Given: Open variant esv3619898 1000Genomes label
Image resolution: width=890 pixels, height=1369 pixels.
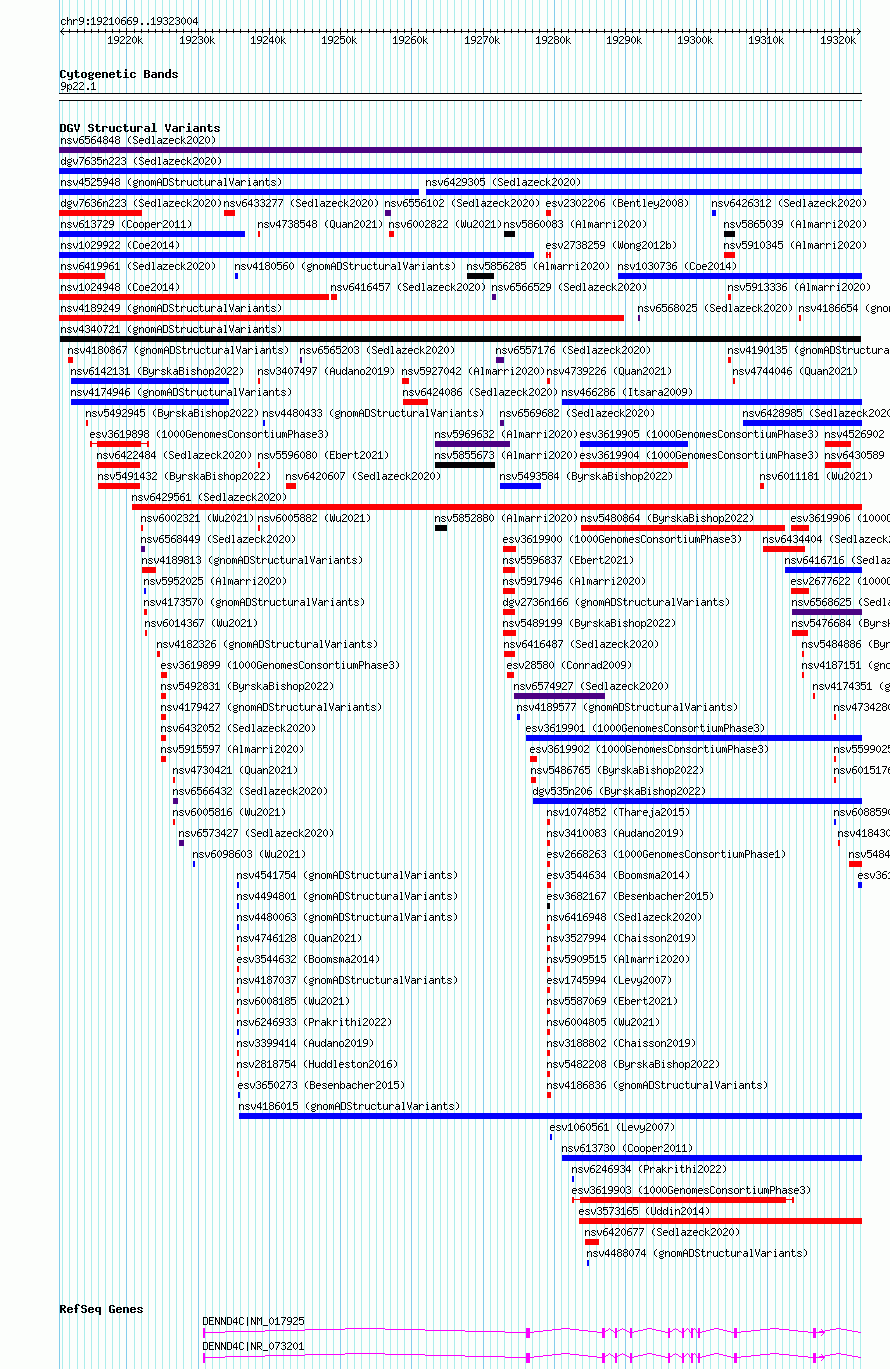Looking at the screenshot, I should point(209,434).
